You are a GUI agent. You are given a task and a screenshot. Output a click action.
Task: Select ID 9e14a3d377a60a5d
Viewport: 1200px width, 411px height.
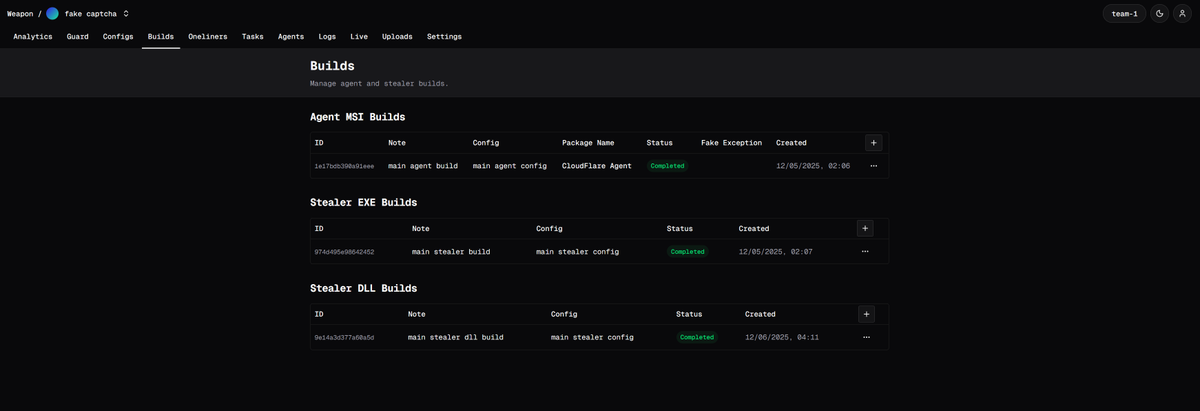pyautogui.click(x=344, y=338)
